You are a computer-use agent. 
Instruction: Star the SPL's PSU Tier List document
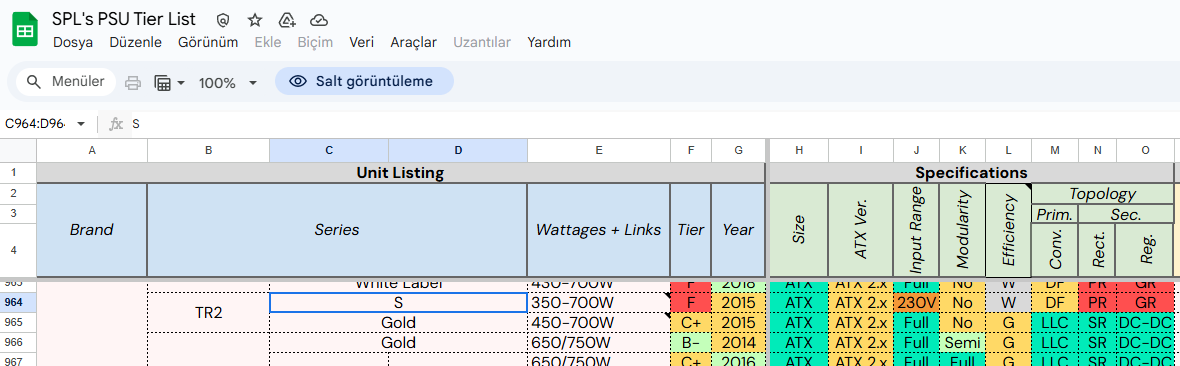tap(255, 20)
